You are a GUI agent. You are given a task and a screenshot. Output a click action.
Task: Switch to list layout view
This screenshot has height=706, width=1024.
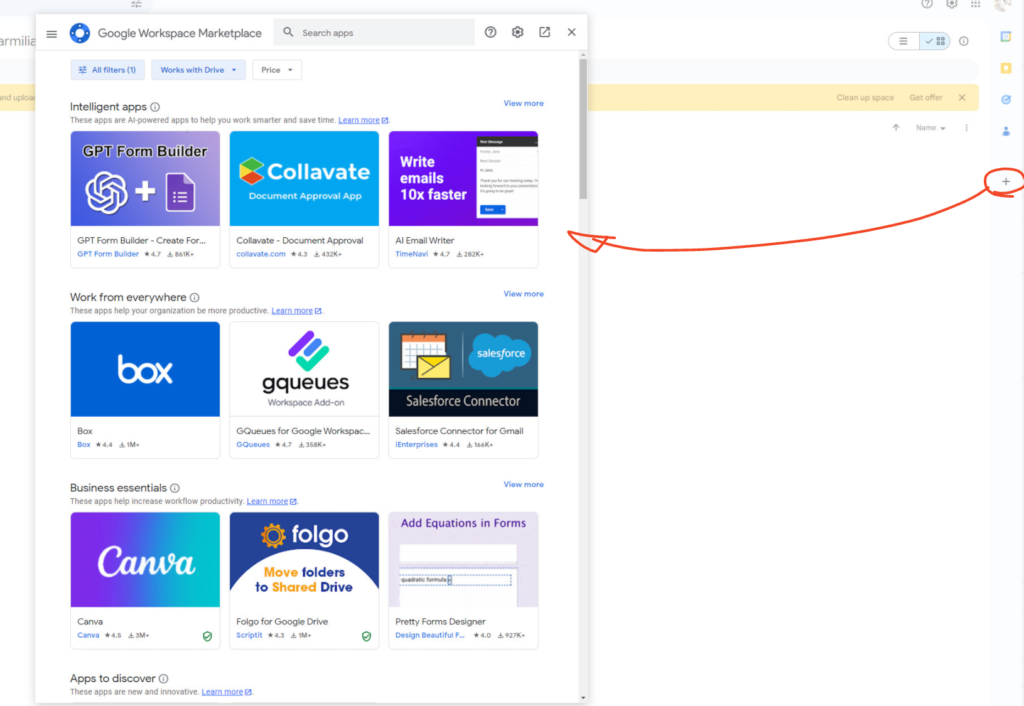904,41
